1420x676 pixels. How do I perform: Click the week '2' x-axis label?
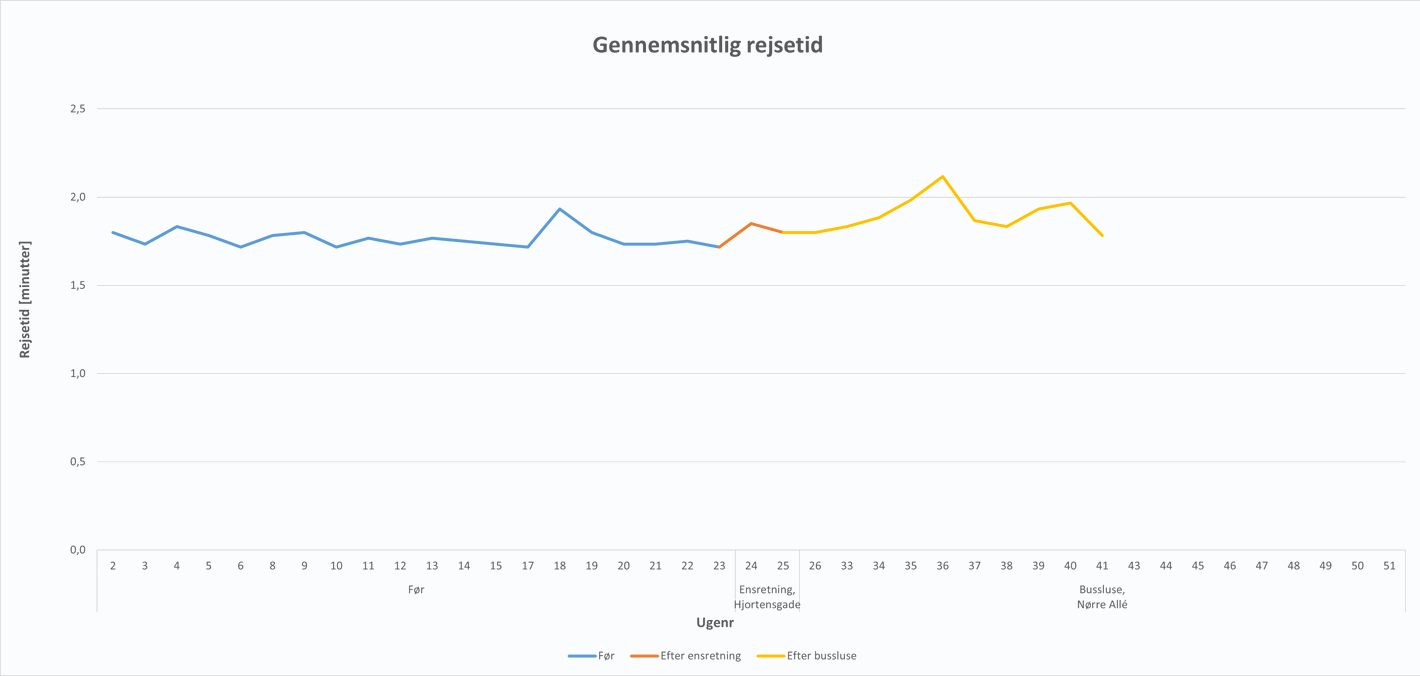(113, 566)
